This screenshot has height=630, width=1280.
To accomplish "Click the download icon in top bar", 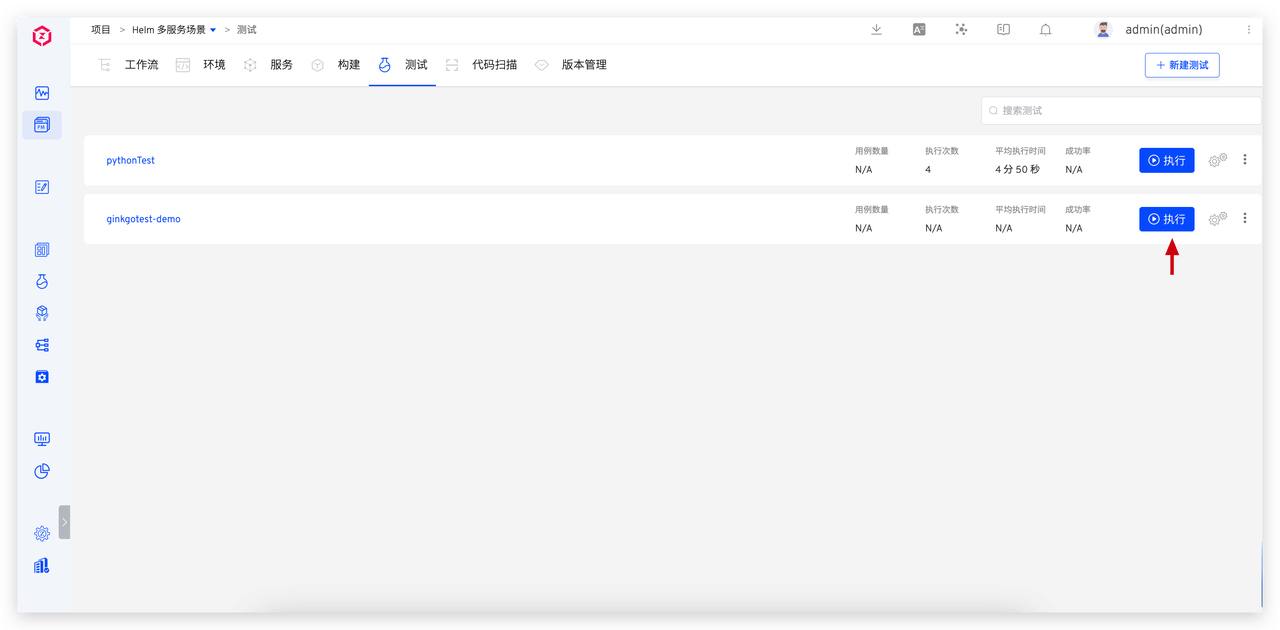I will pyautogui.click(x=876, y=30).
